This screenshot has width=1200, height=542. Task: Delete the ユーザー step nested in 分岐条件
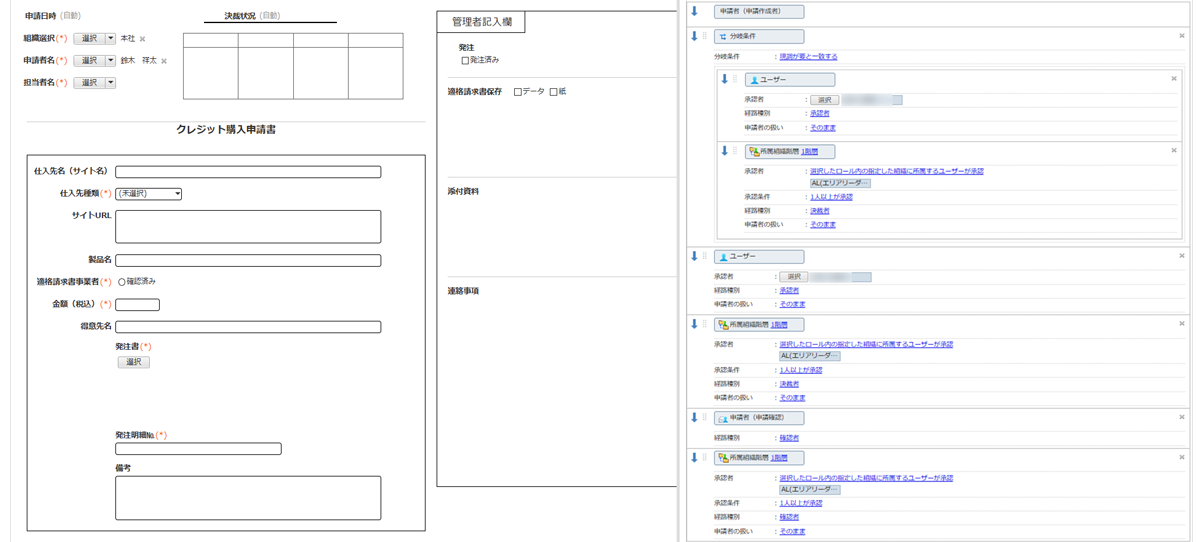1174,78
